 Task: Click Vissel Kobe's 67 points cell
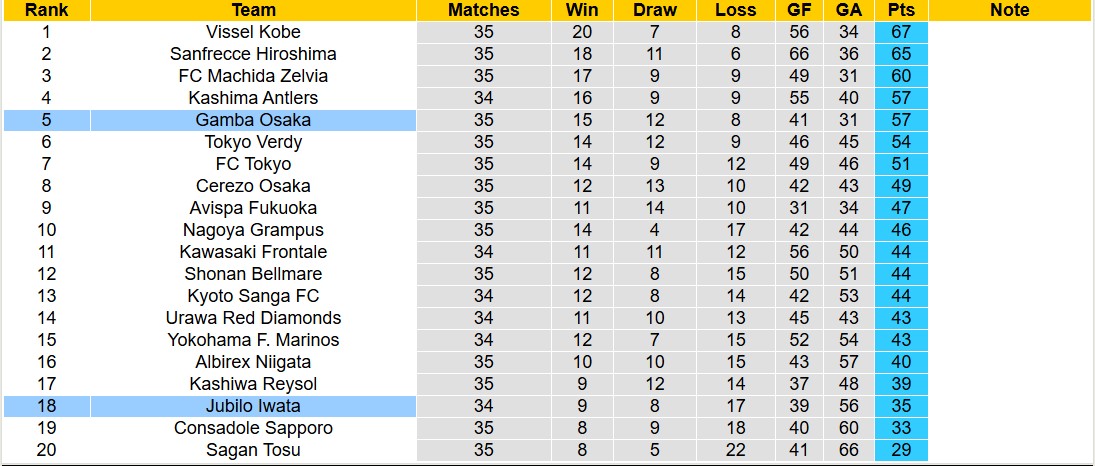click(900, 32)
